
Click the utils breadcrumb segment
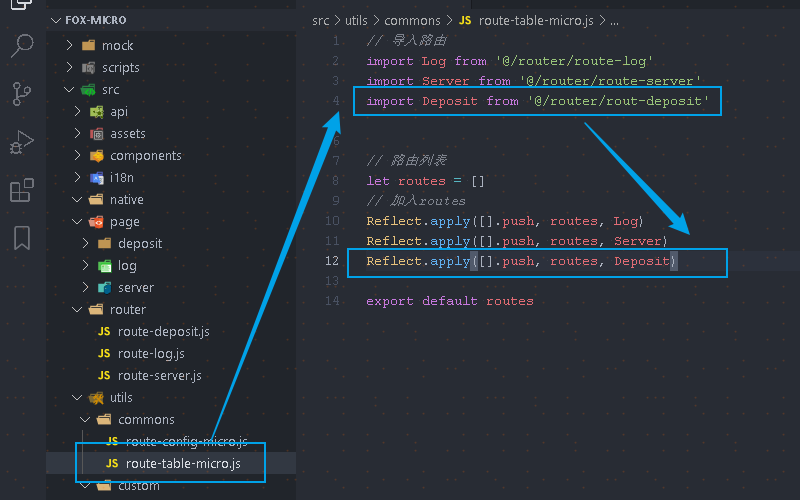356,19
